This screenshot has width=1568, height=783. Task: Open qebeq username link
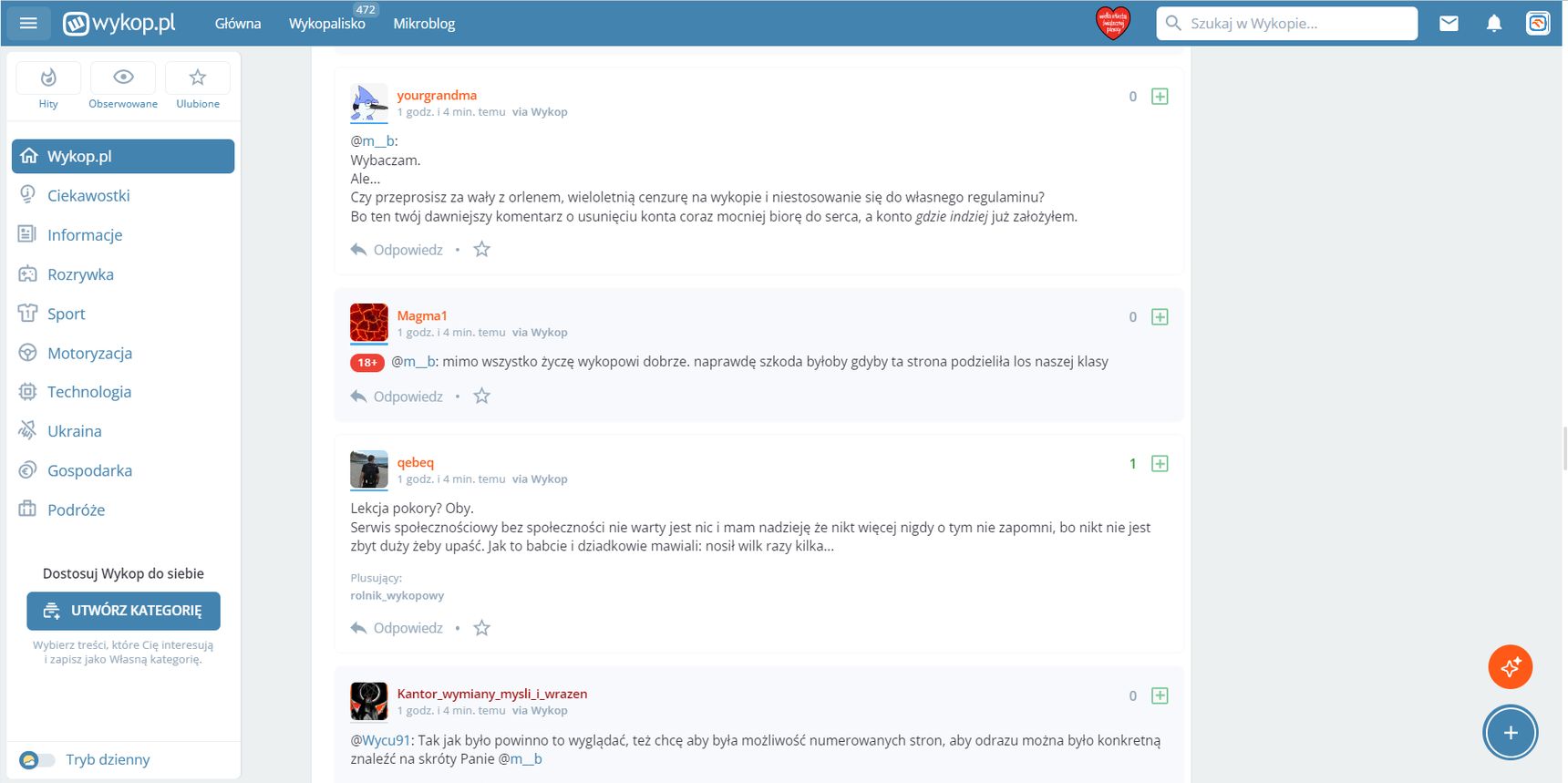(x=416, y=462)
